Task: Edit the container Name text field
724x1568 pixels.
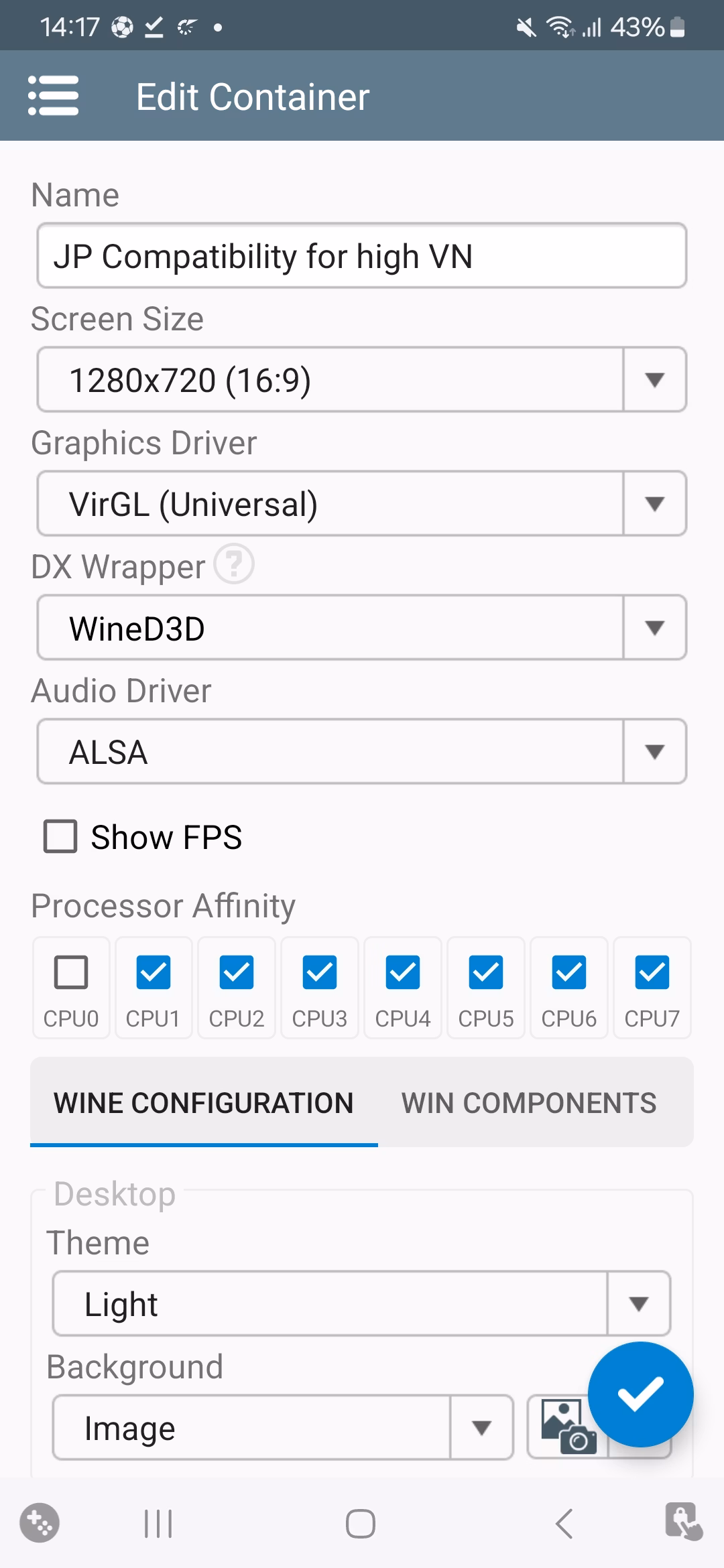Action: coord(362,256)
